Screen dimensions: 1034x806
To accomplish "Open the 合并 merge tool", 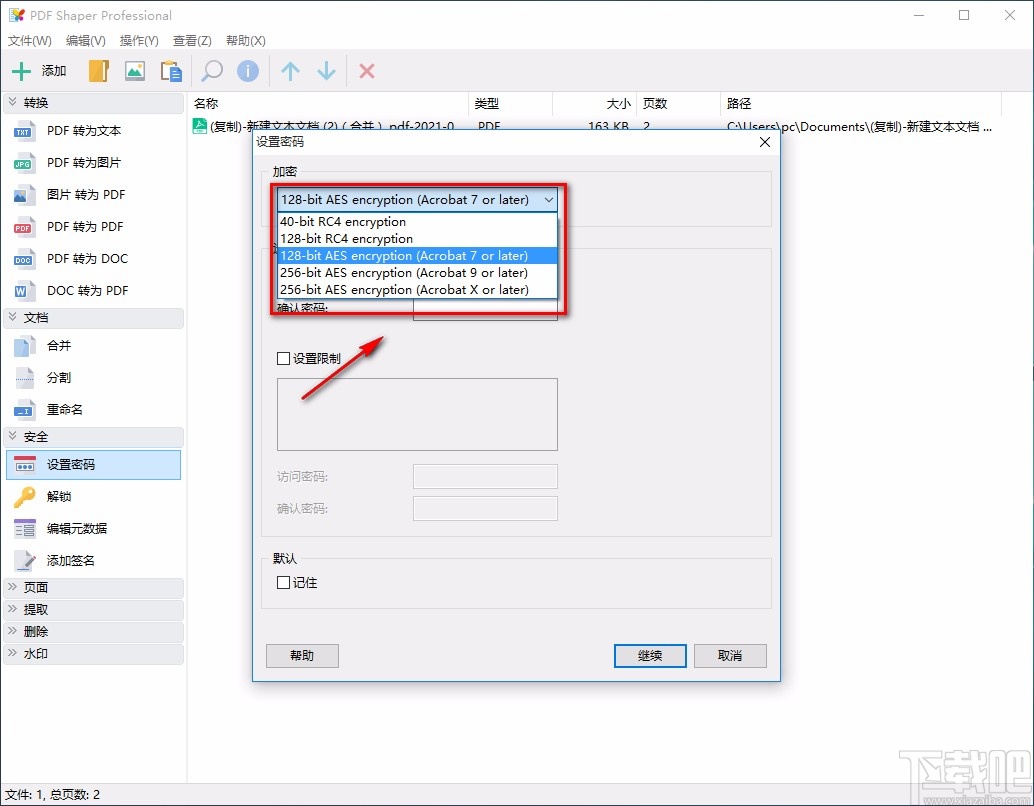I will pos(93,346).
